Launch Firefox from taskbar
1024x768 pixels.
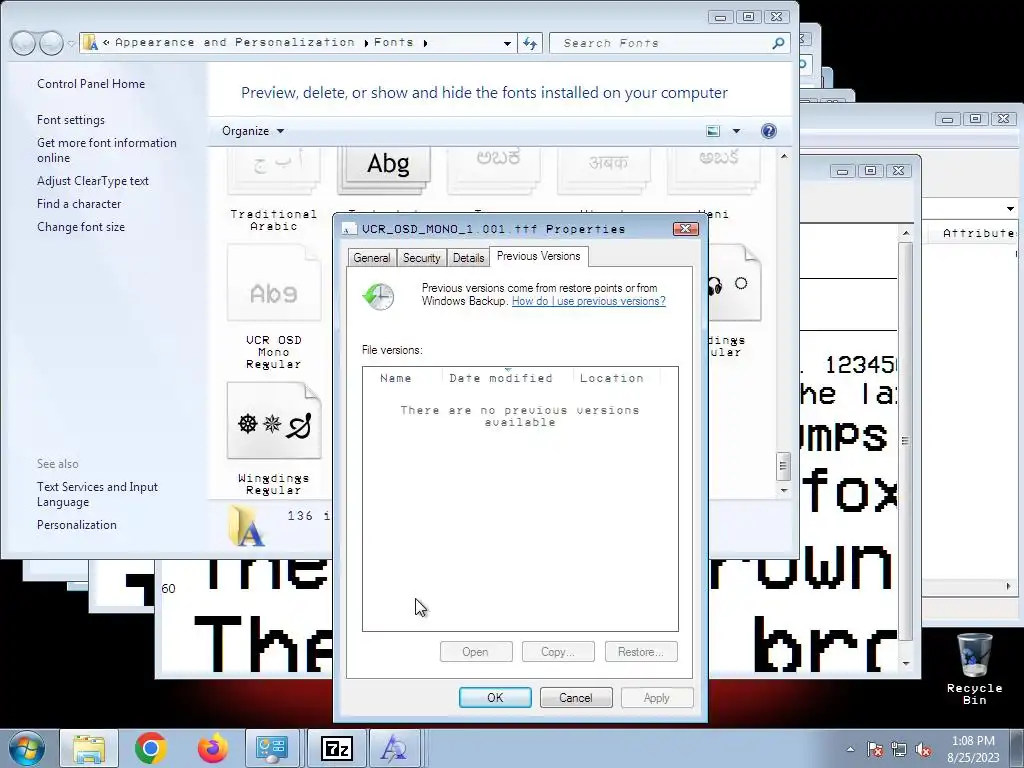(x=213, y=748)
